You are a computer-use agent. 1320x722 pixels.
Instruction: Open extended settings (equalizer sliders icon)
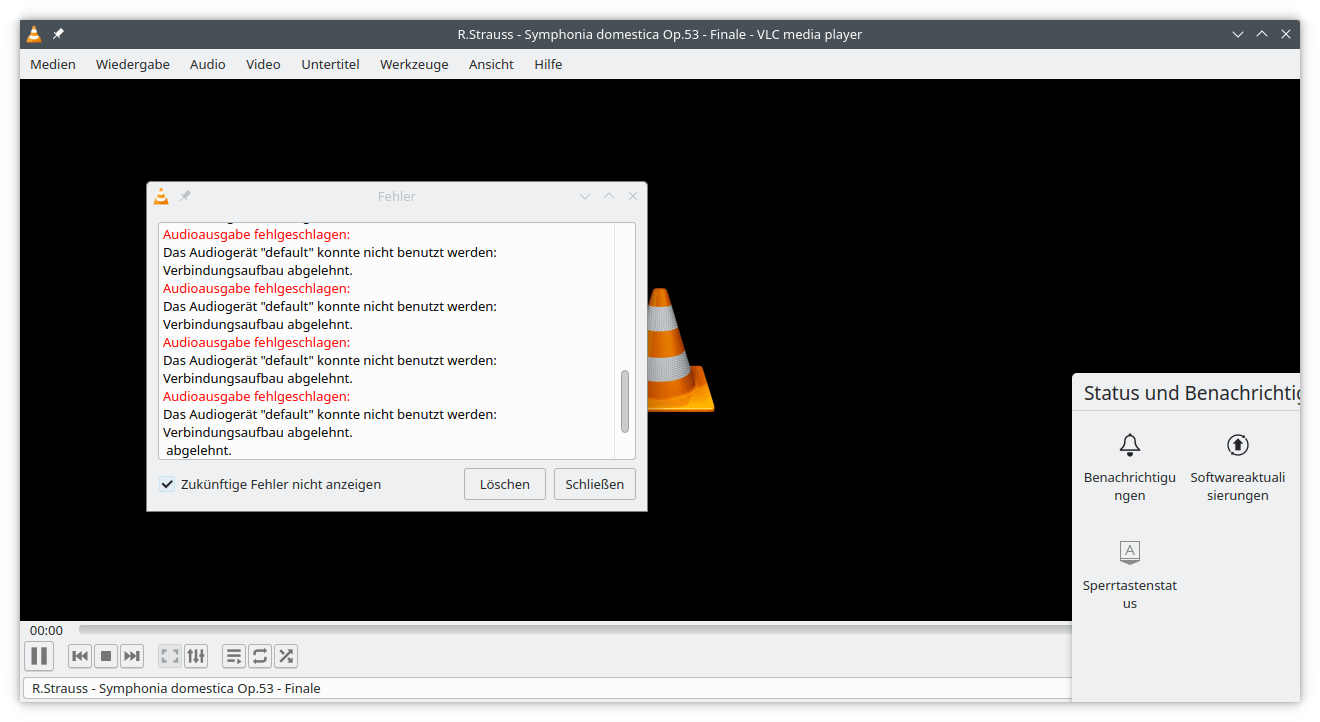point(196,656)
